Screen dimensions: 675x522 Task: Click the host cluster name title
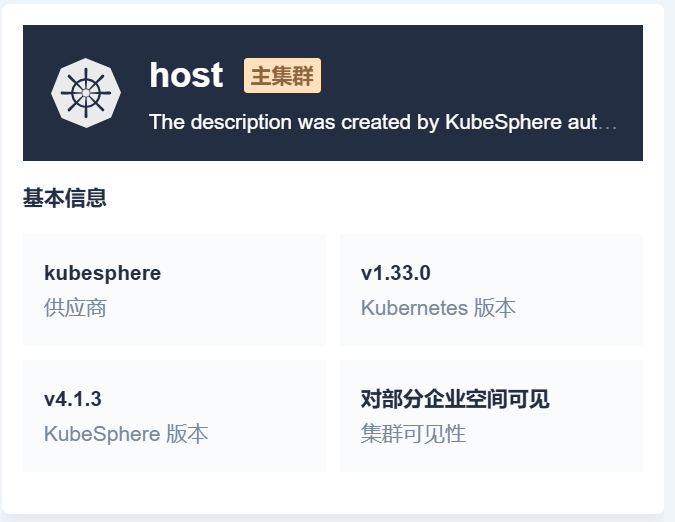[186, 75]
